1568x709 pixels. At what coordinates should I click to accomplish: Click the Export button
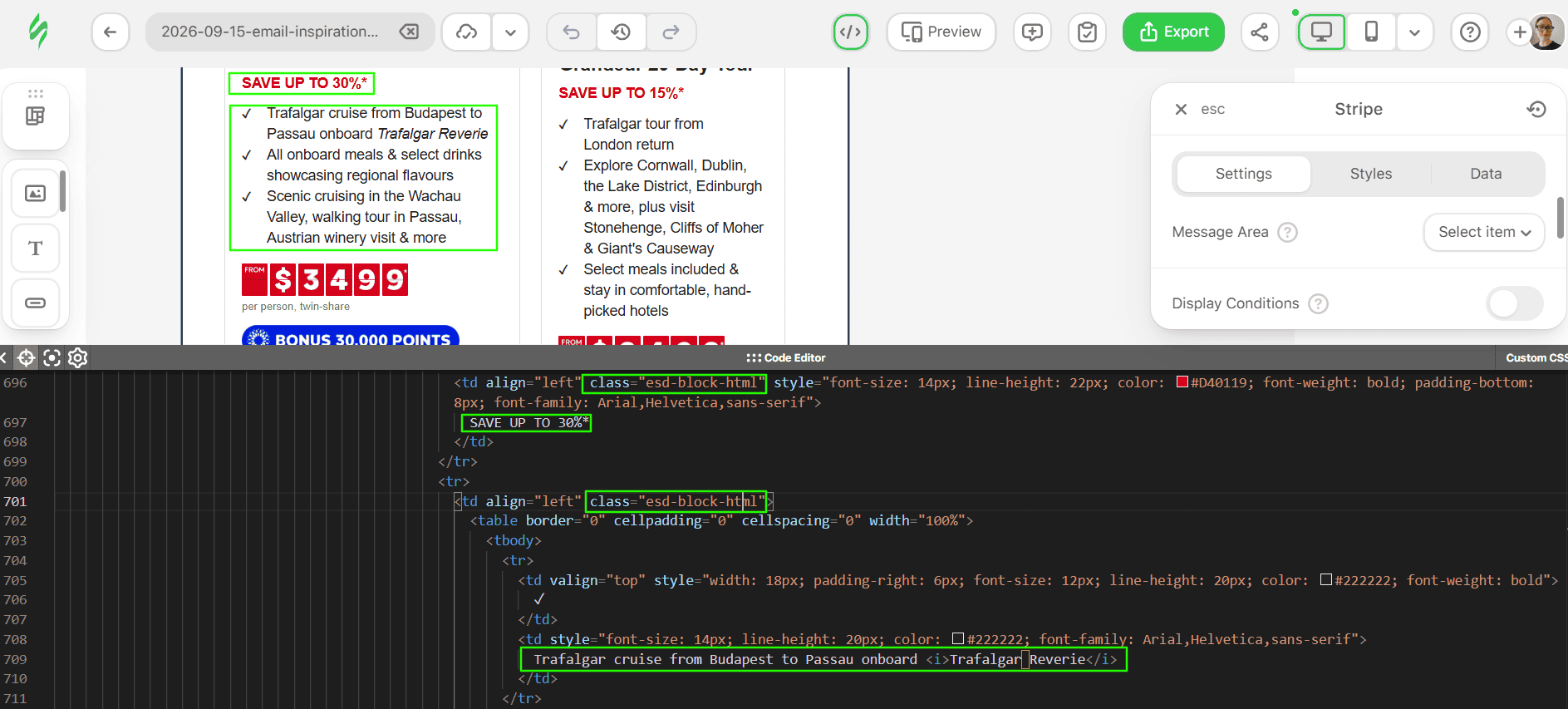1173,32
